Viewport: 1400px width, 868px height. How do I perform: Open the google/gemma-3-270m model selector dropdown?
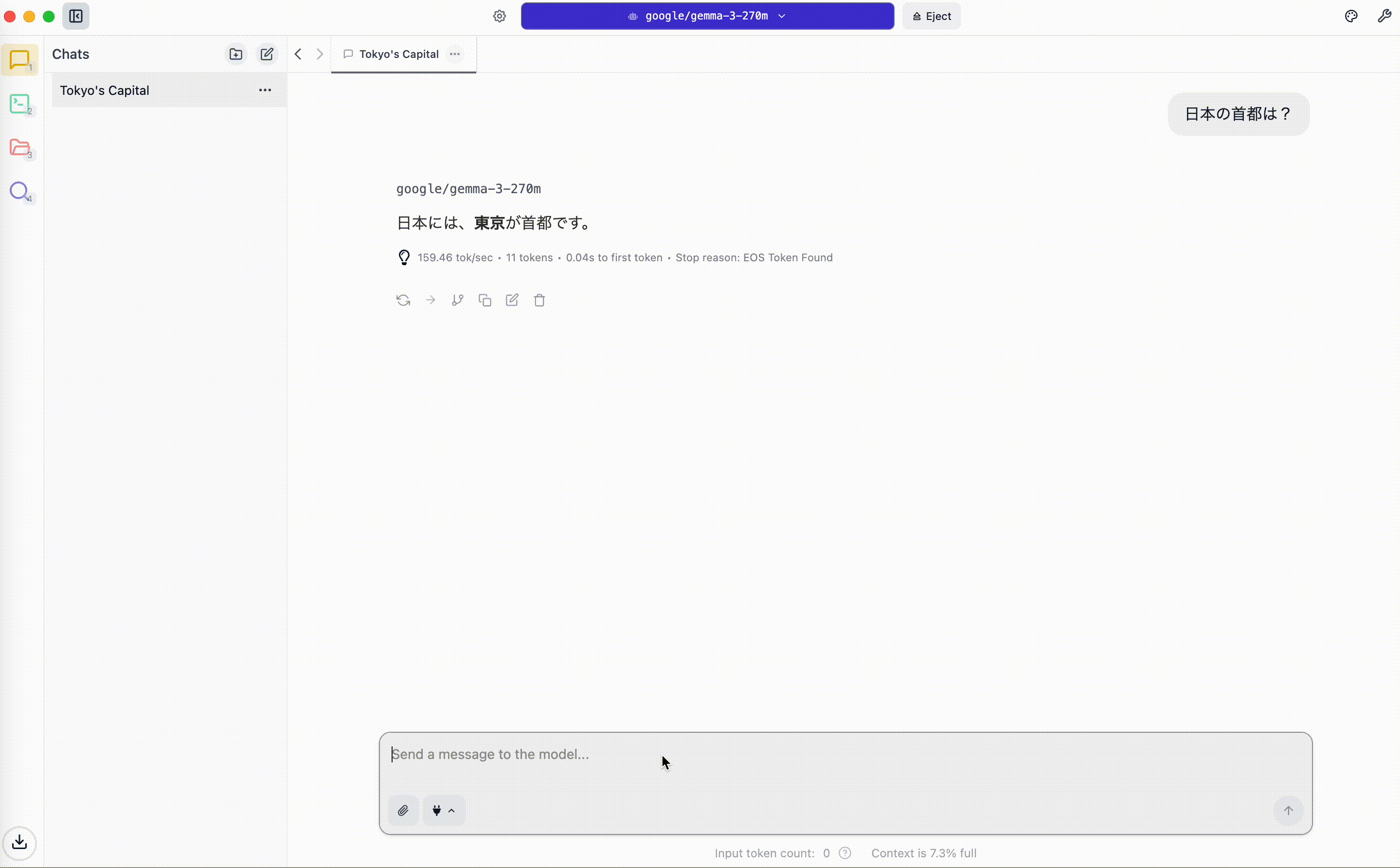click(707, 16)
